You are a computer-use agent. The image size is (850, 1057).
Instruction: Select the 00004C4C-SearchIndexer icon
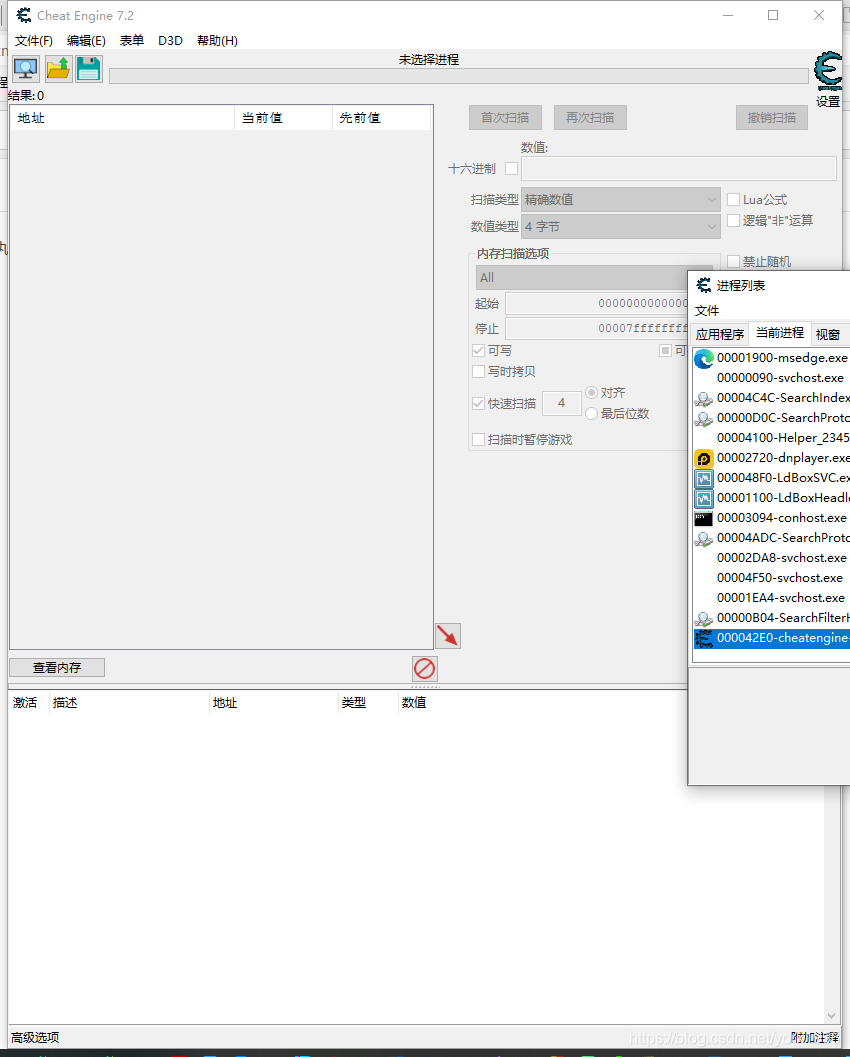[x=704, y=398]
